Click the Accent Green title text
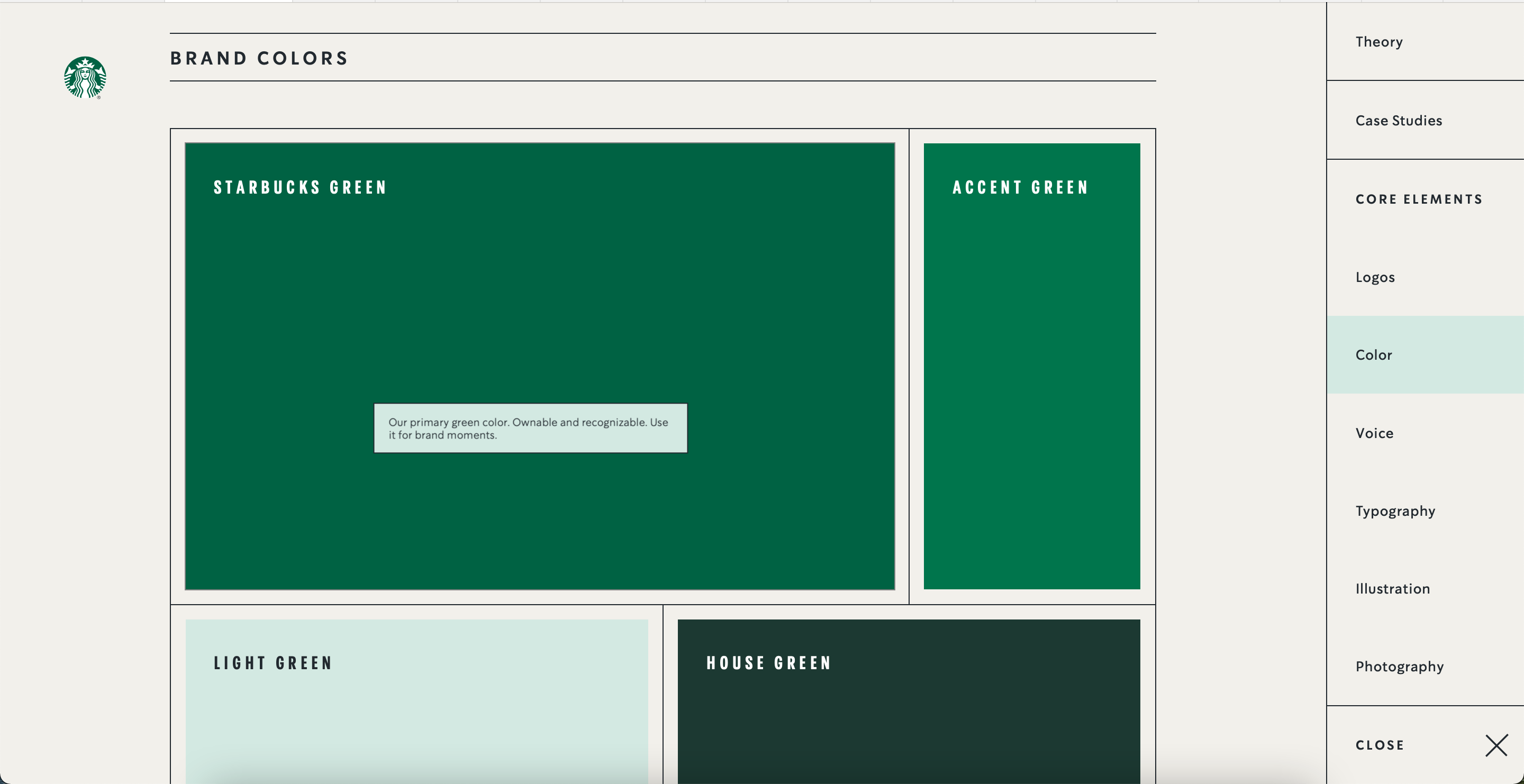The height and width of the screenshot is (784, 1524). coord(1021,187)
